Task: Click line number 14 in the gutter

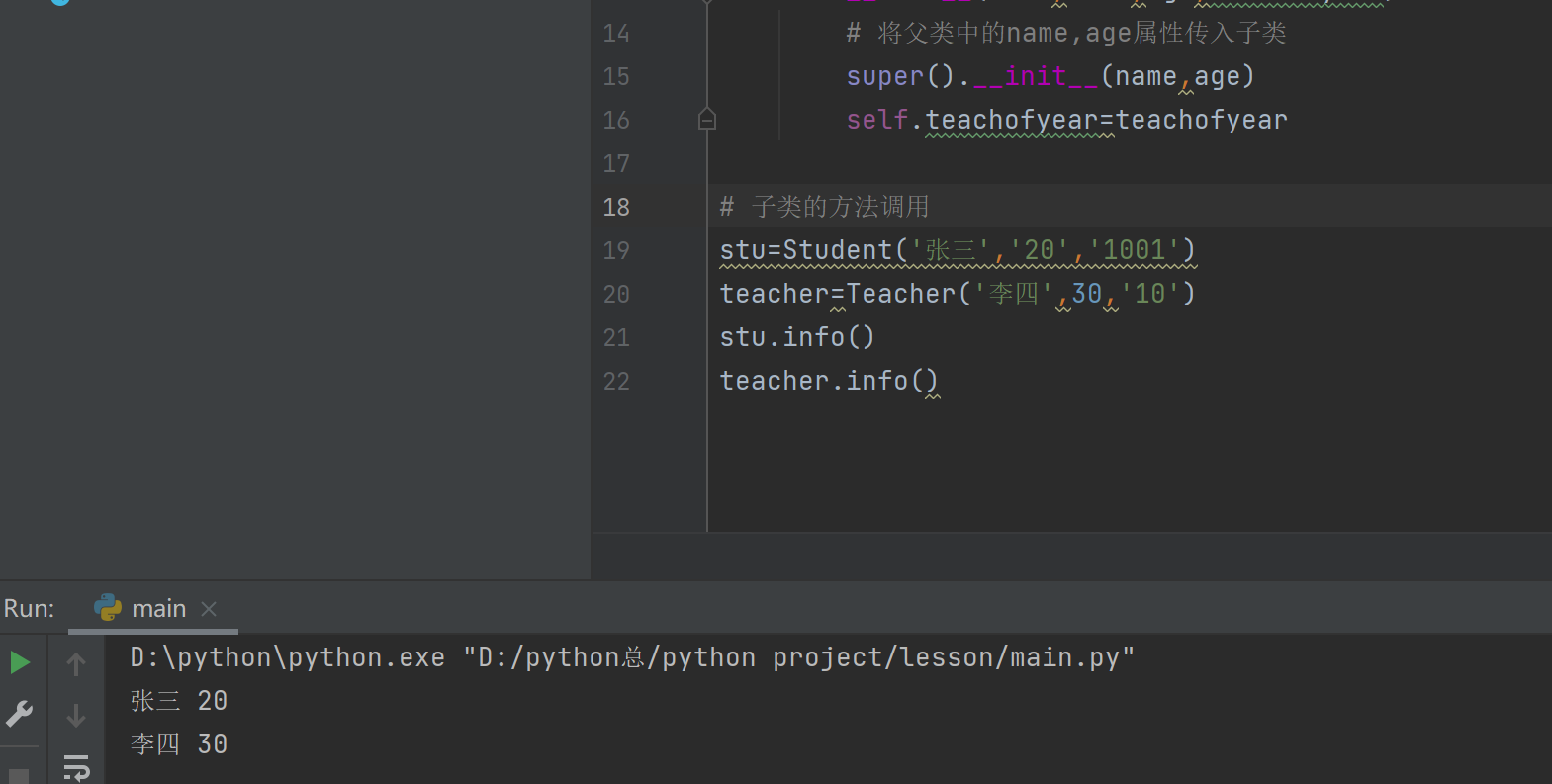Action: point(616,34)
